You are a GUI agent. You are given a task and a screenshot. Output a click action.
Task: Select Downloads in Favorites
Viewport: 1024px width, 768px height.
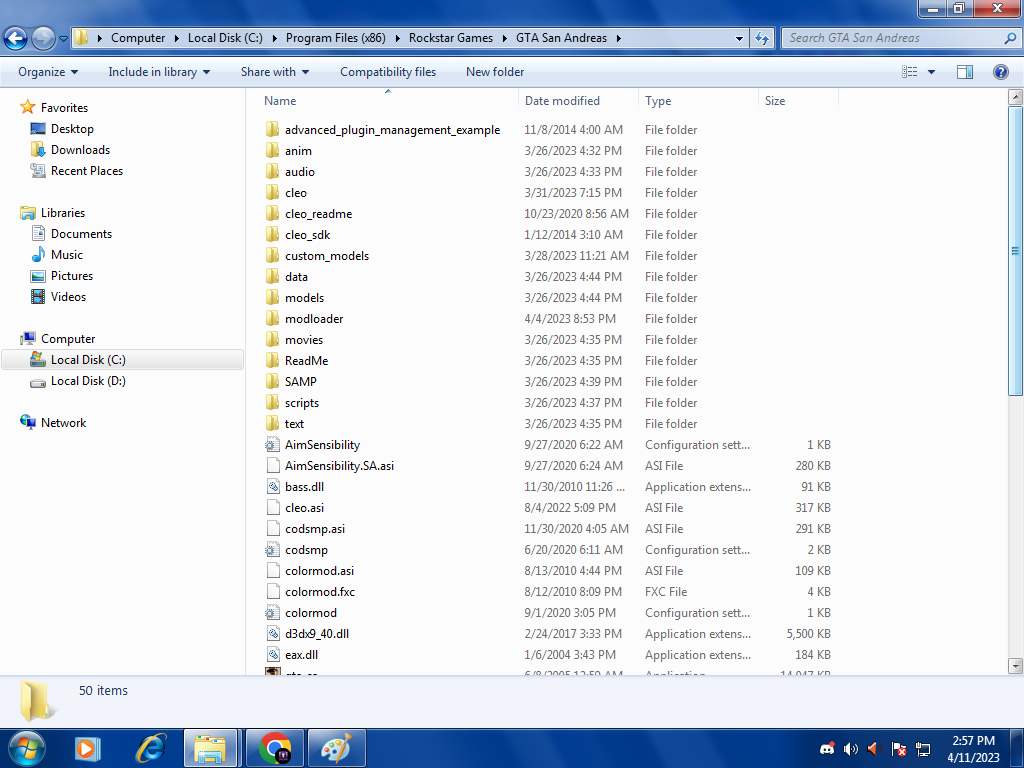tap(70, 150)
